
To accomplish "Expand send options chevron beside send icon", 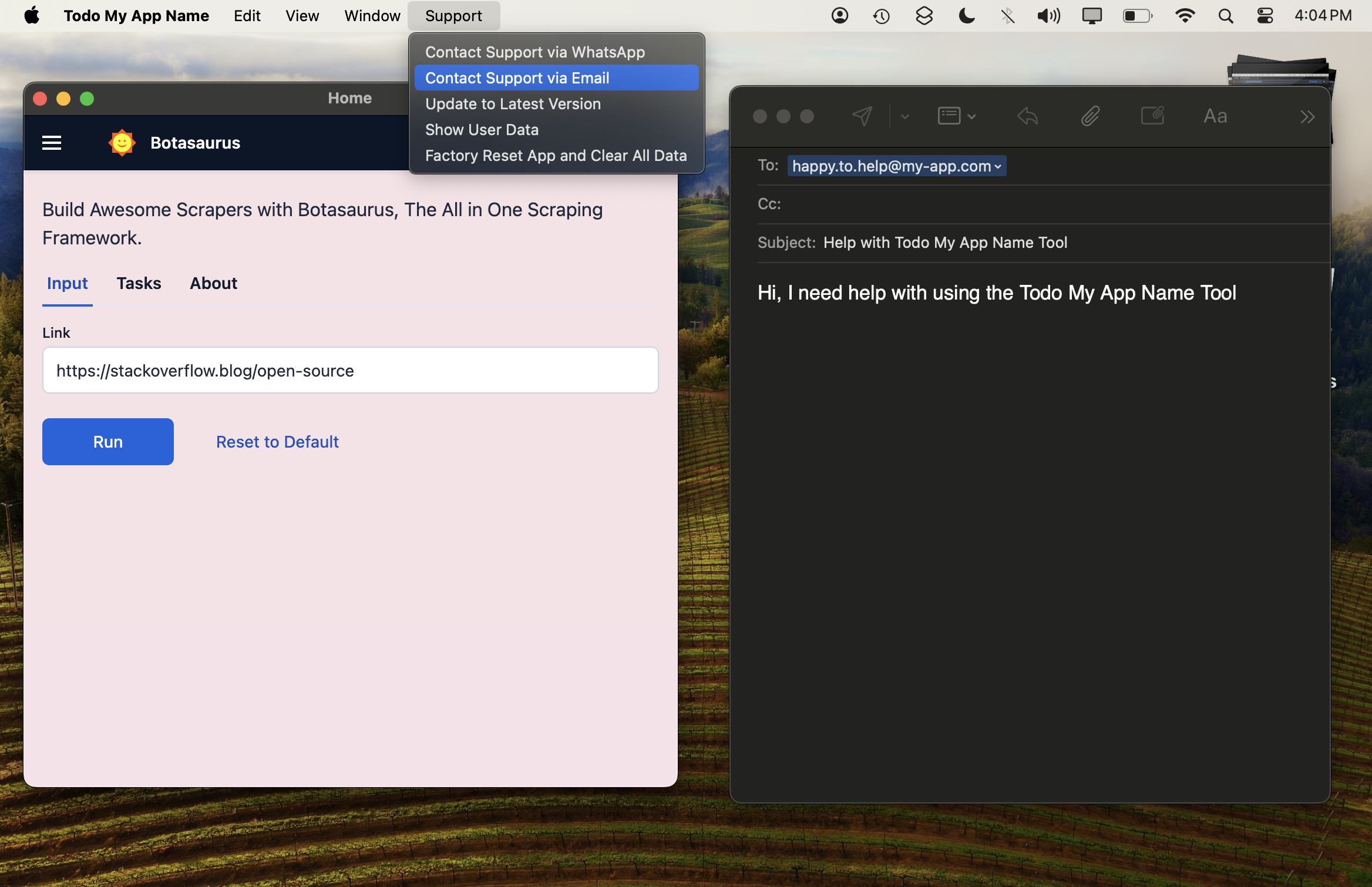I will 905,116.
